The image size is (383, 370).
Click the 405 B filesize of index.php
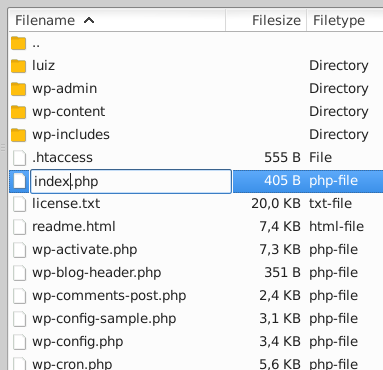pos(282,180)
